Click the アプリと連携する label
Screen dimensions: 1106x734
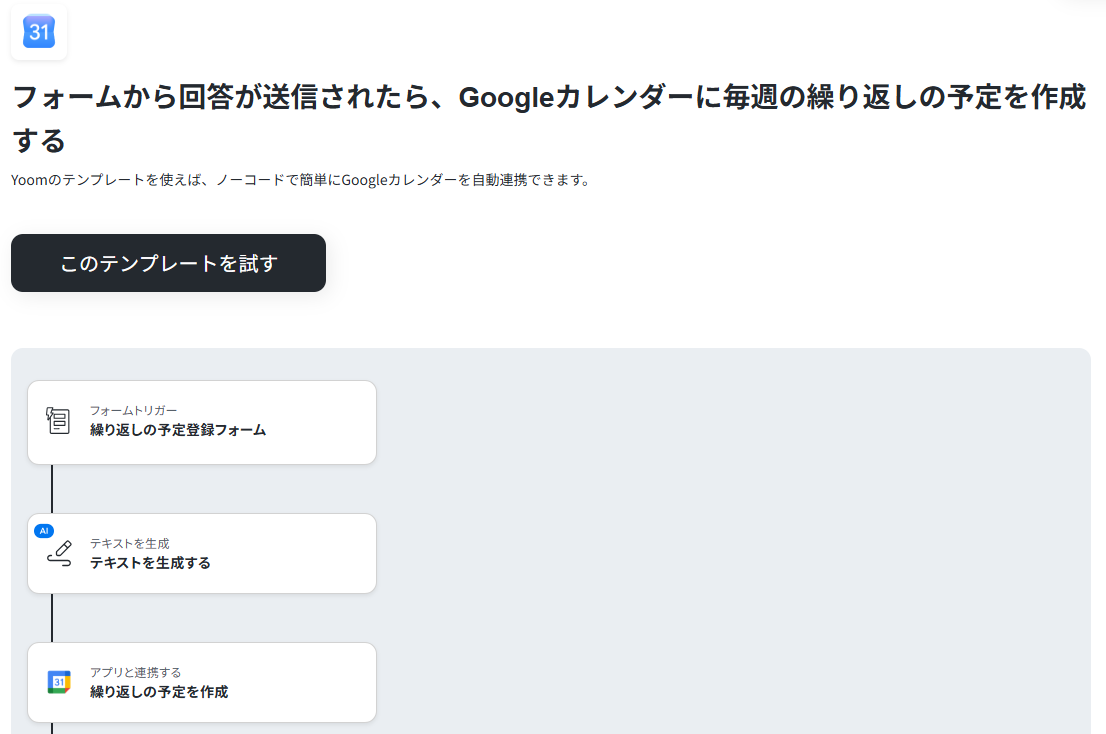pyautogui.click(x=135, y=673)
